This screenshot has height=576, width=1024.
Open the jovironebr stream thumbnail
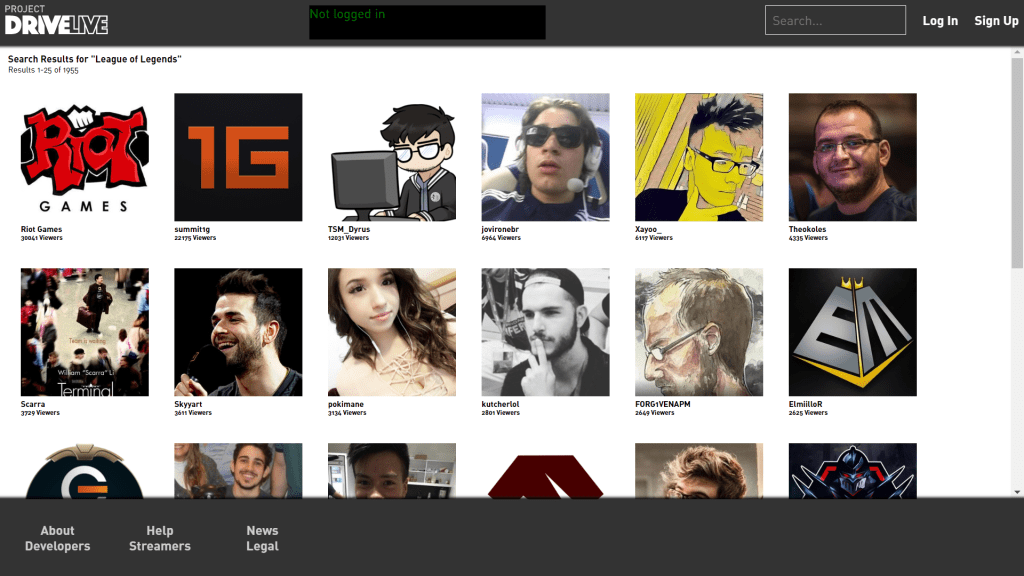click(x=545, y=157)
